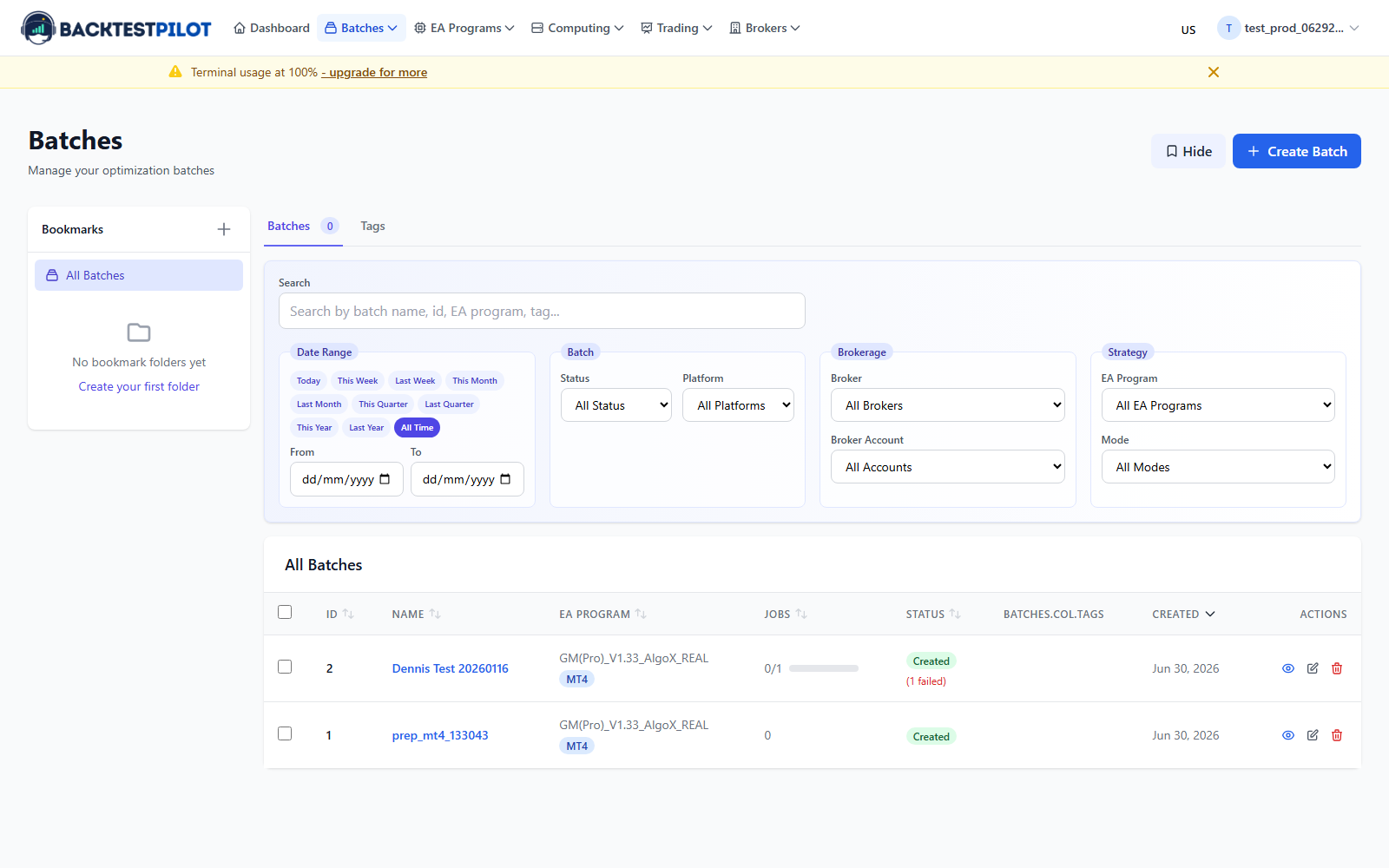1389x868 pixels.
Task: Open the Dennis Test 20260116 batch link
Action: pyautogui.click(x=450, y=668)
